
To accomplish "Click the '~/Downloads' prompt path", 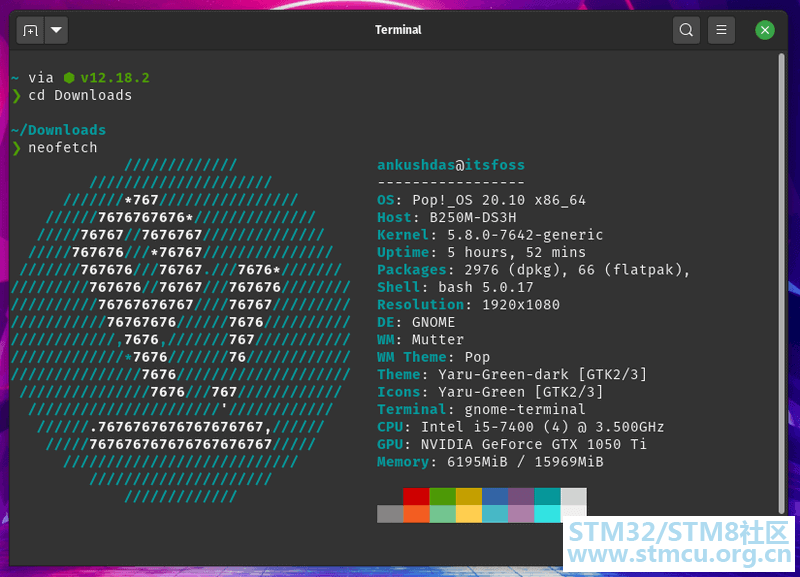I will 59,130.
